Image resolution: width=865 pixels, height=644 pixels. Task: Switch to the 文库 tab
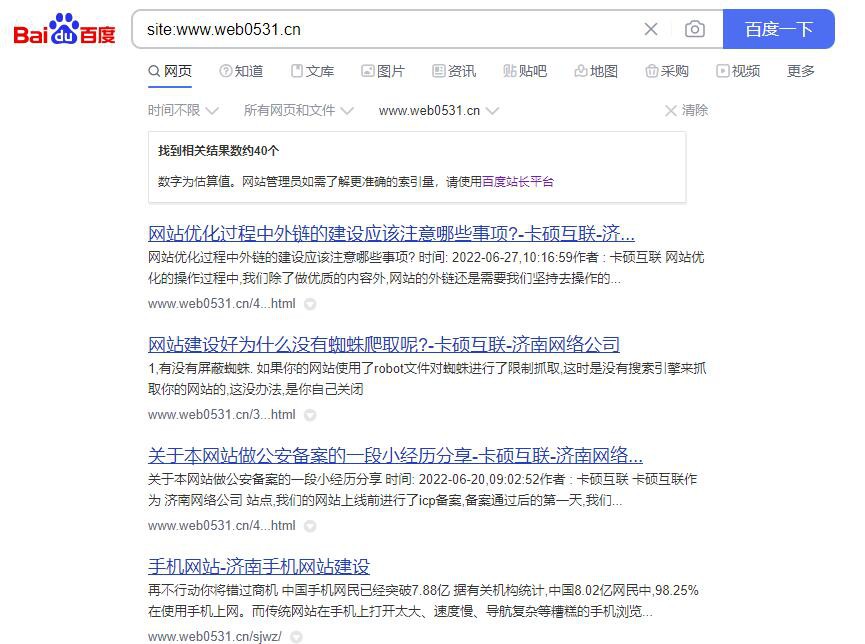coord(312,71)
